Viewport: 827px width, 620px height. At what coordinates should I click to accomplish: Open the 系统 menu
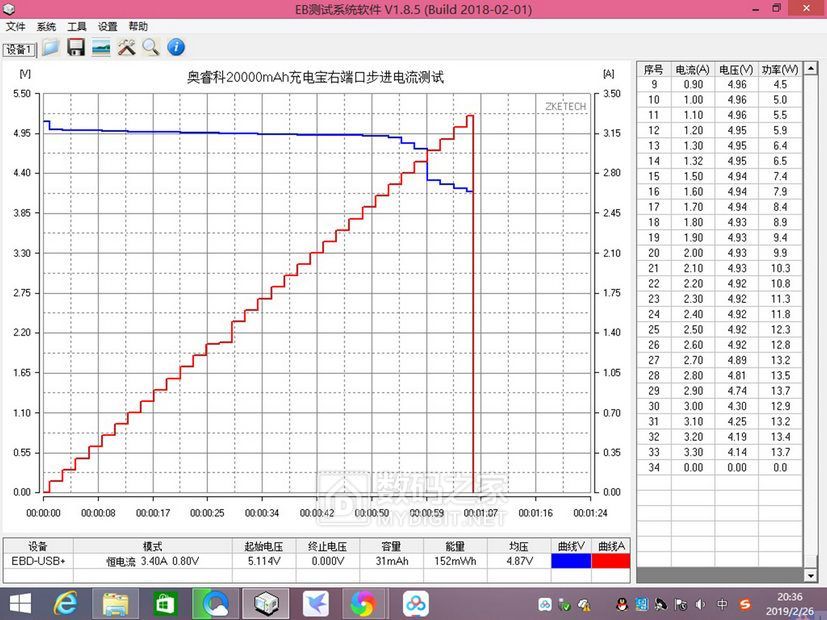[46, 27]
